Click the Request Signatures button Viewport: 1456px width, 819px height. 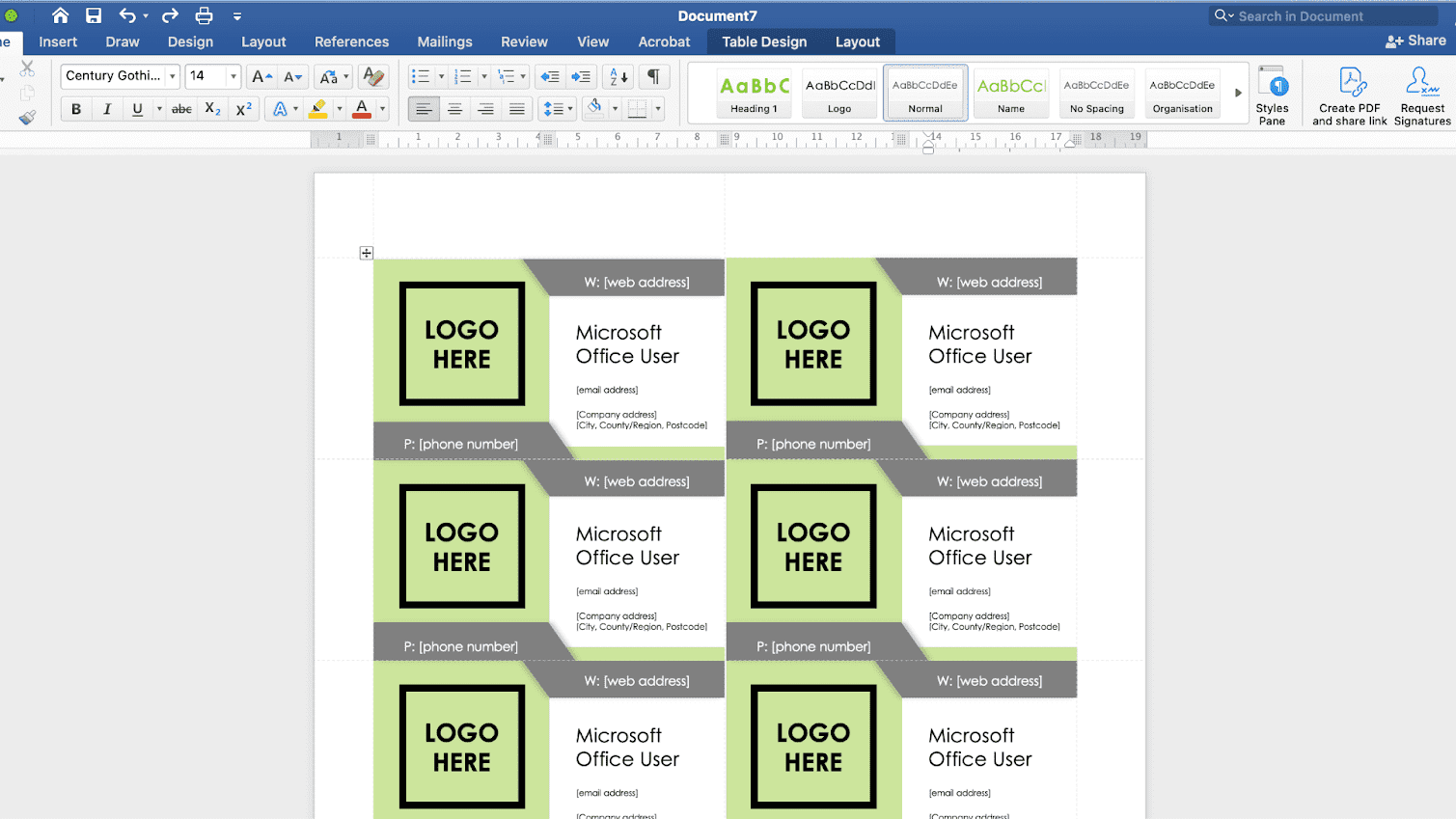point(1420,94)
